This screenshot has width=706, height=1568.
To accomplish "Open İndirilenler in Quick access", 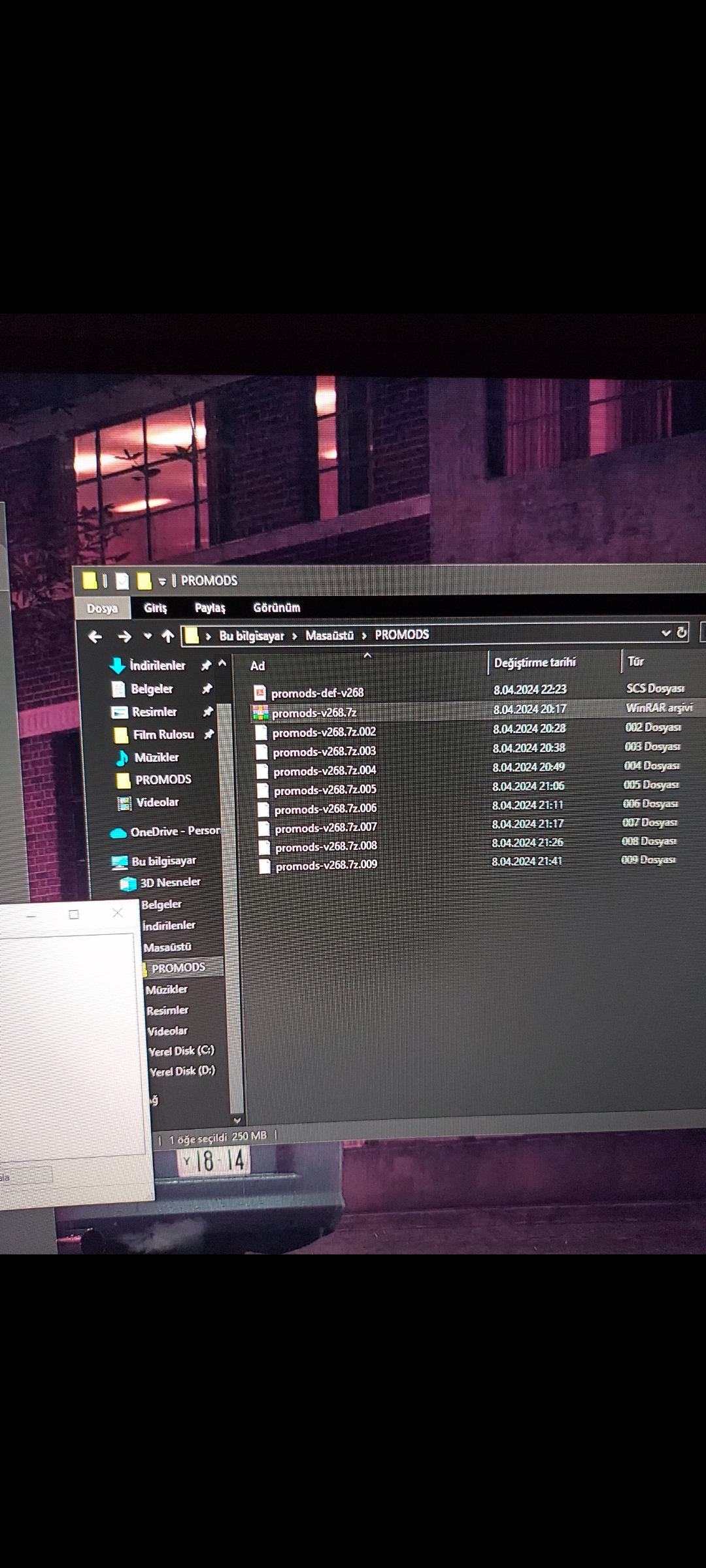I will click(158, 665).
